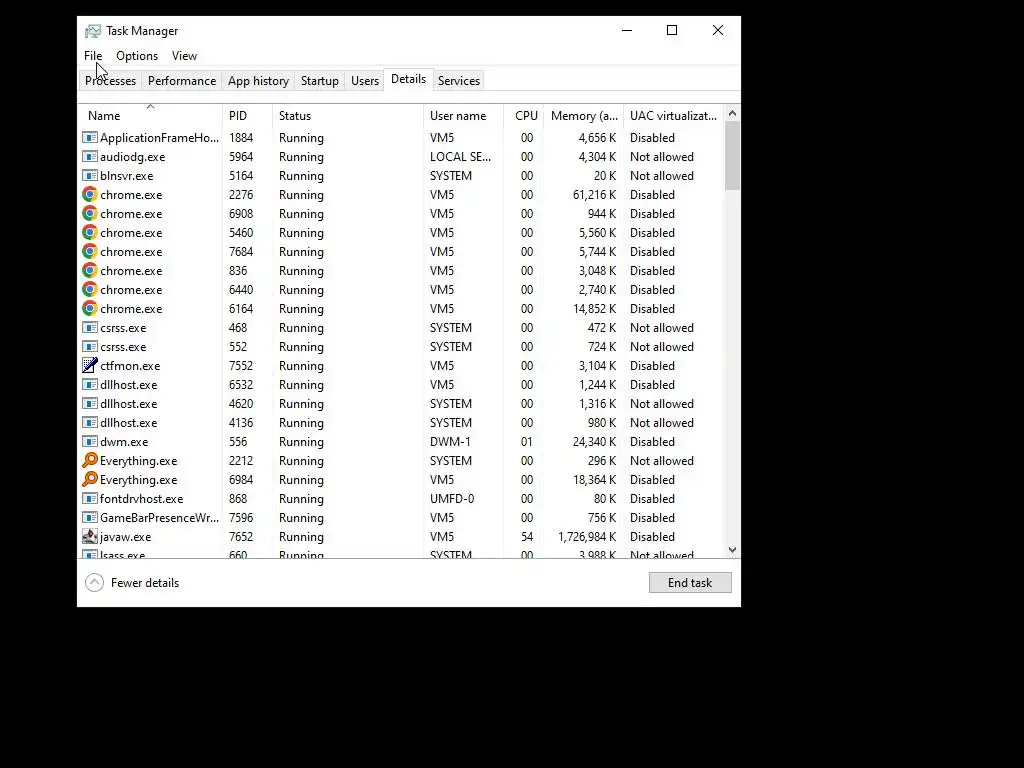Click the Task Manager title bar icon
Viewport: 1024px width, 768px height.
coord(93,31)
